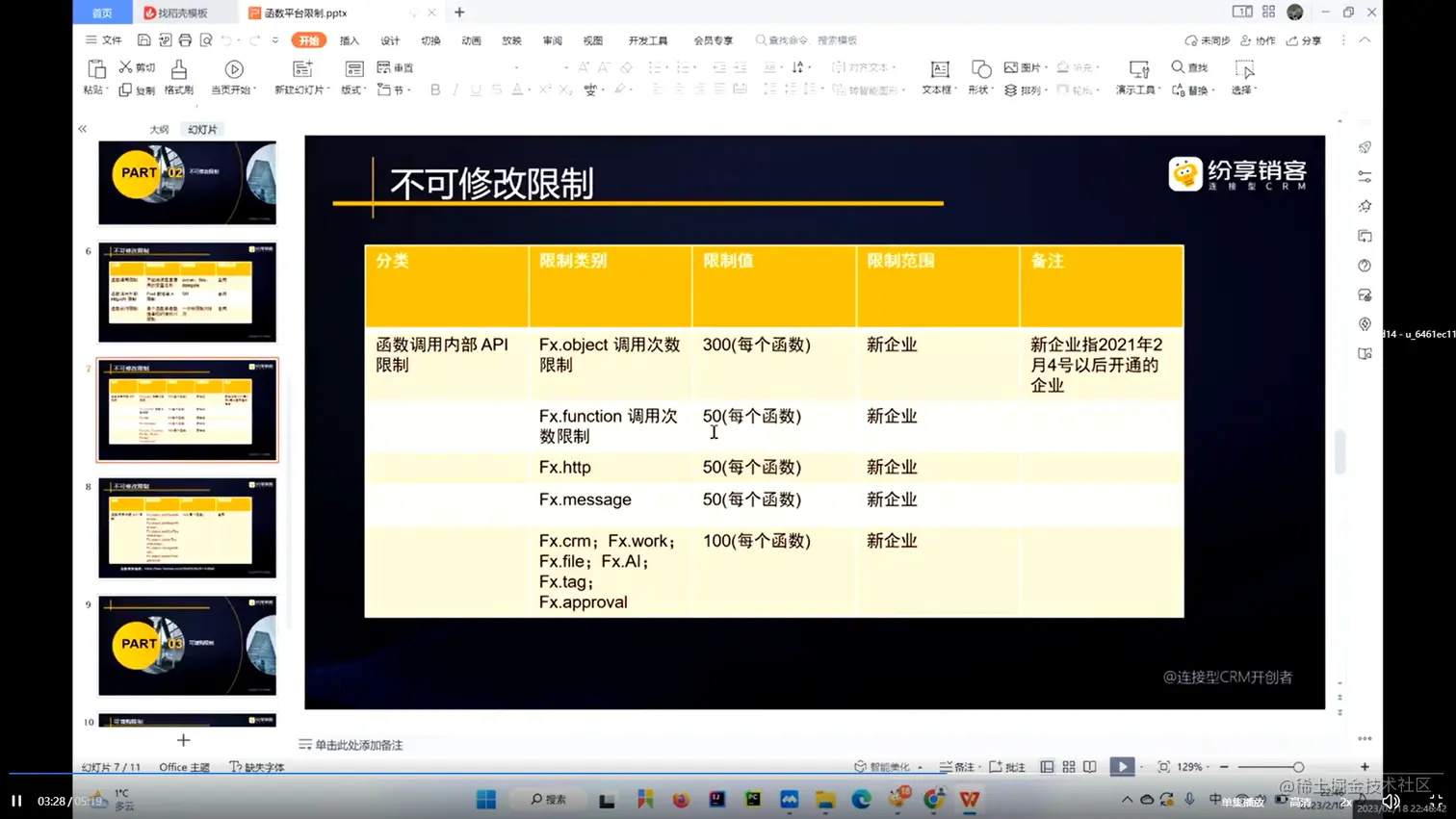Adjust the zoom slider handle
1456x819 pixels.
(1298, 767)
